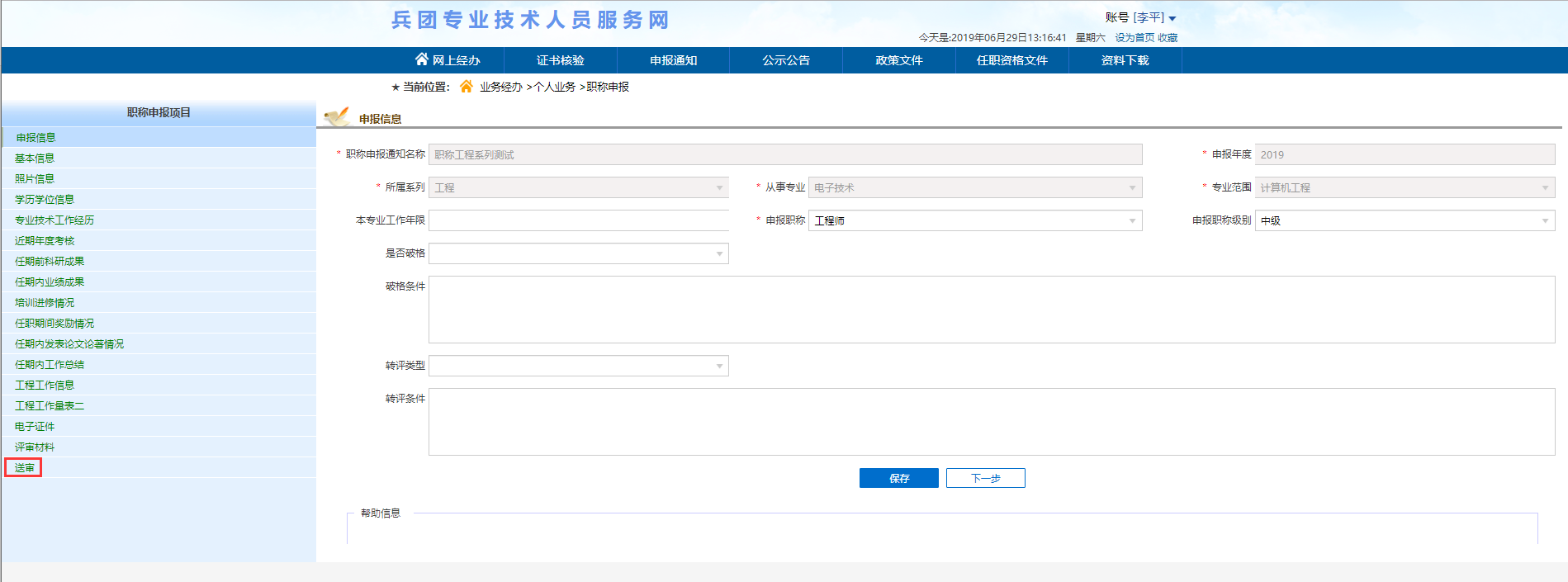Click the 设为首页 link
Screen dimensions: 1568x582
coord(1135,38)
